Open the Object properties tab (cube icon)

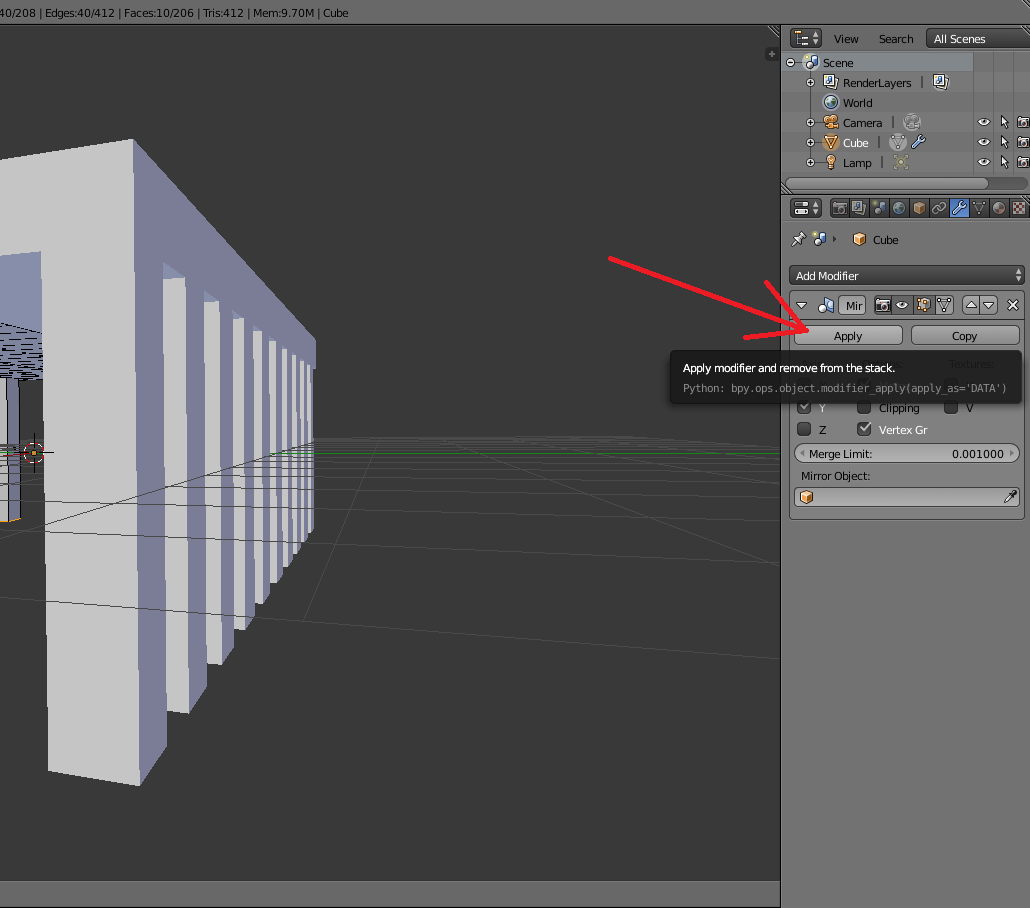coord(919,208)
